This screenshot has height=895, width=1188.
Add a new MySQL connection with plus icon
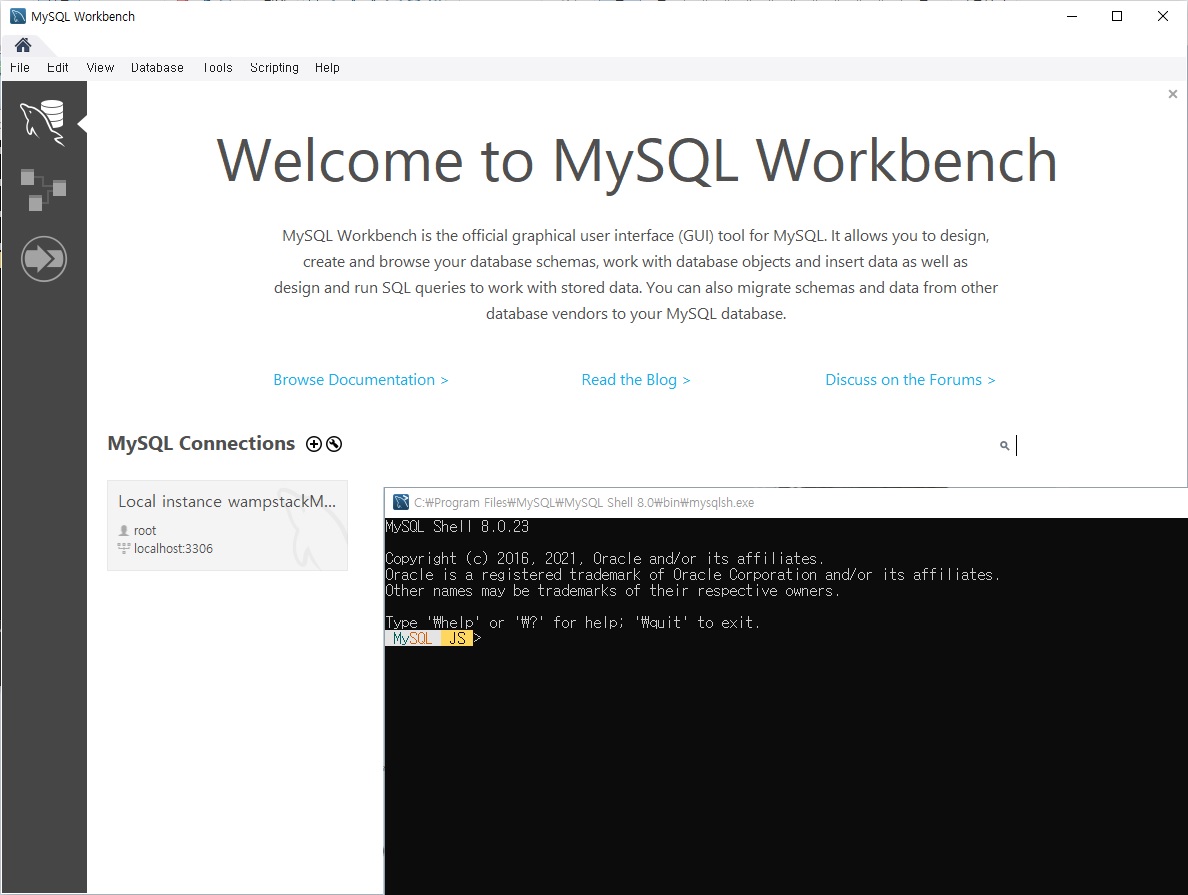[x=314, y=444]
